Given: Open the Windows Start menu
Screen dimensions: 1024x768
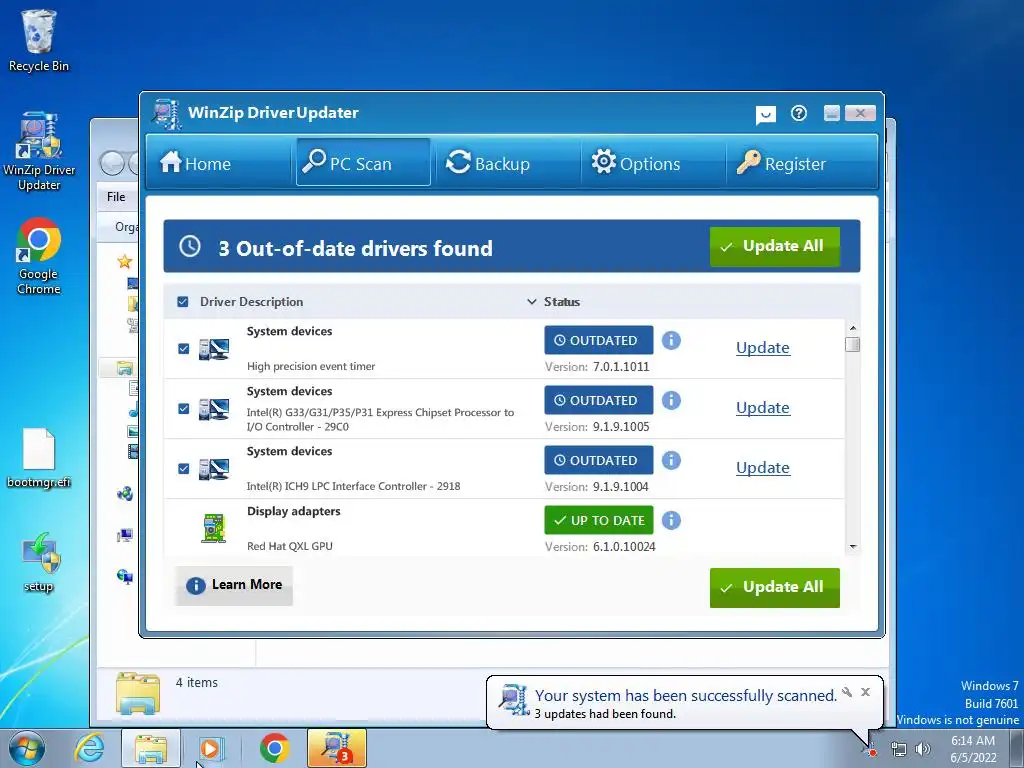Looking at the screenshot, I should click(x=26, y=748).
